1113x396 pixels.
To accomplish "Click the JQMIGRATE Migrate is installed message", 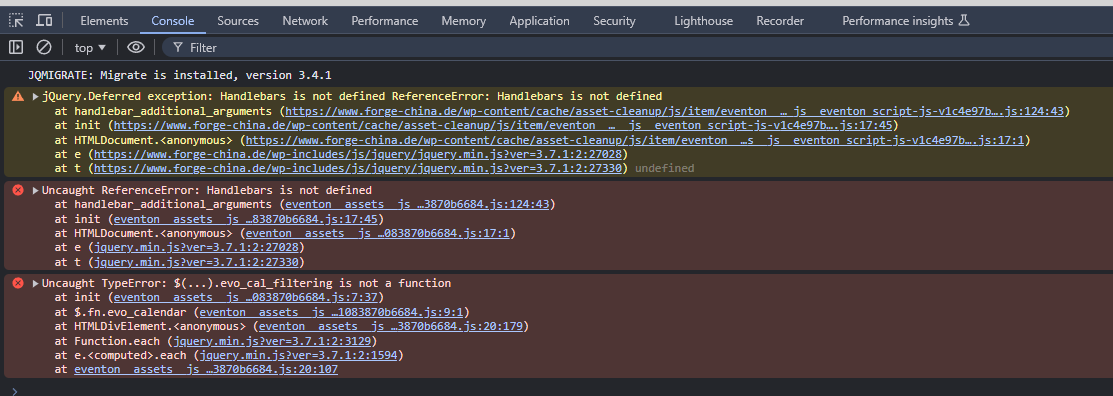I will [180, 75].
